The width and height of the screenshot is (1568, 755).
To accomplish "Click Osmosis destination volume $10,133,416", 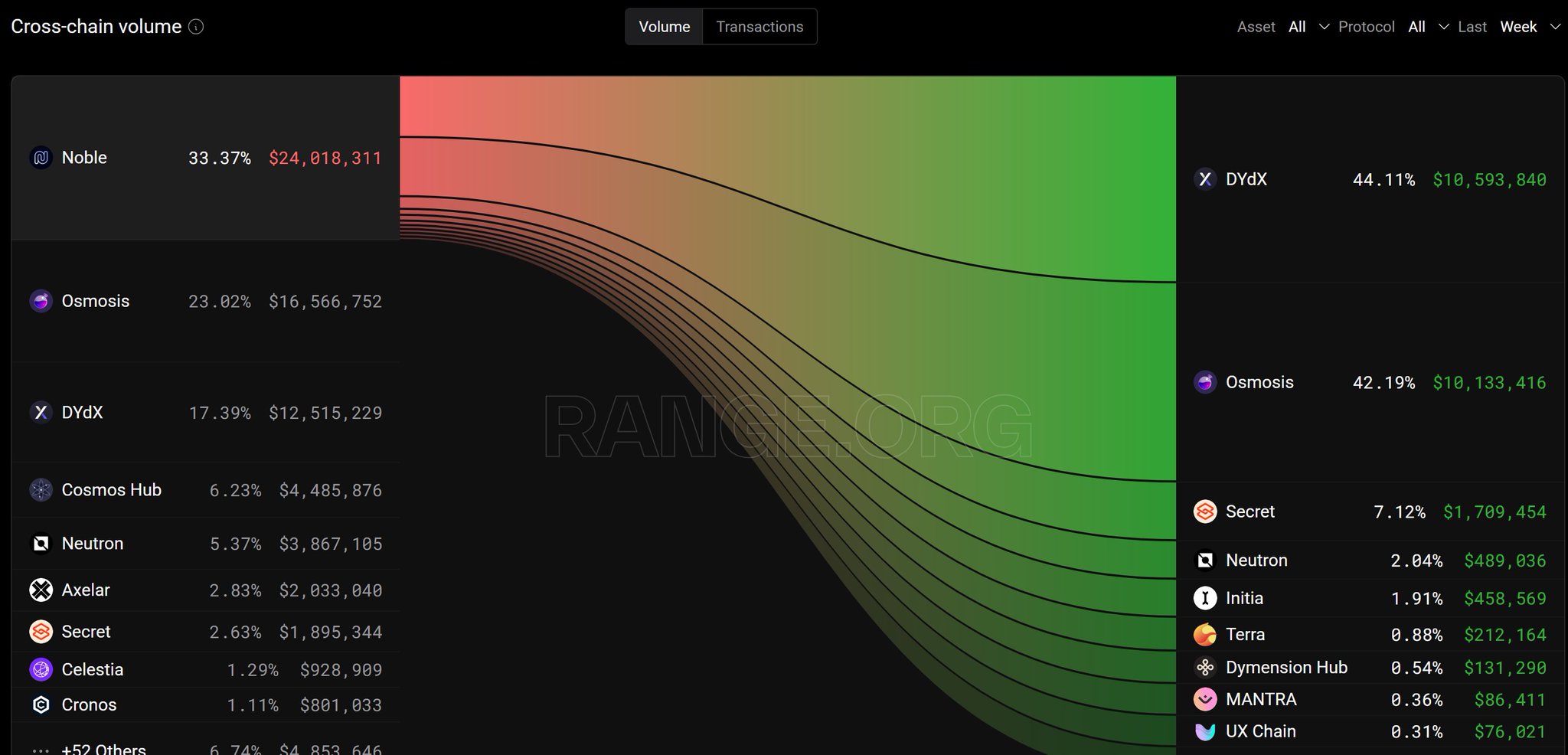I will tap(1490, 383).
